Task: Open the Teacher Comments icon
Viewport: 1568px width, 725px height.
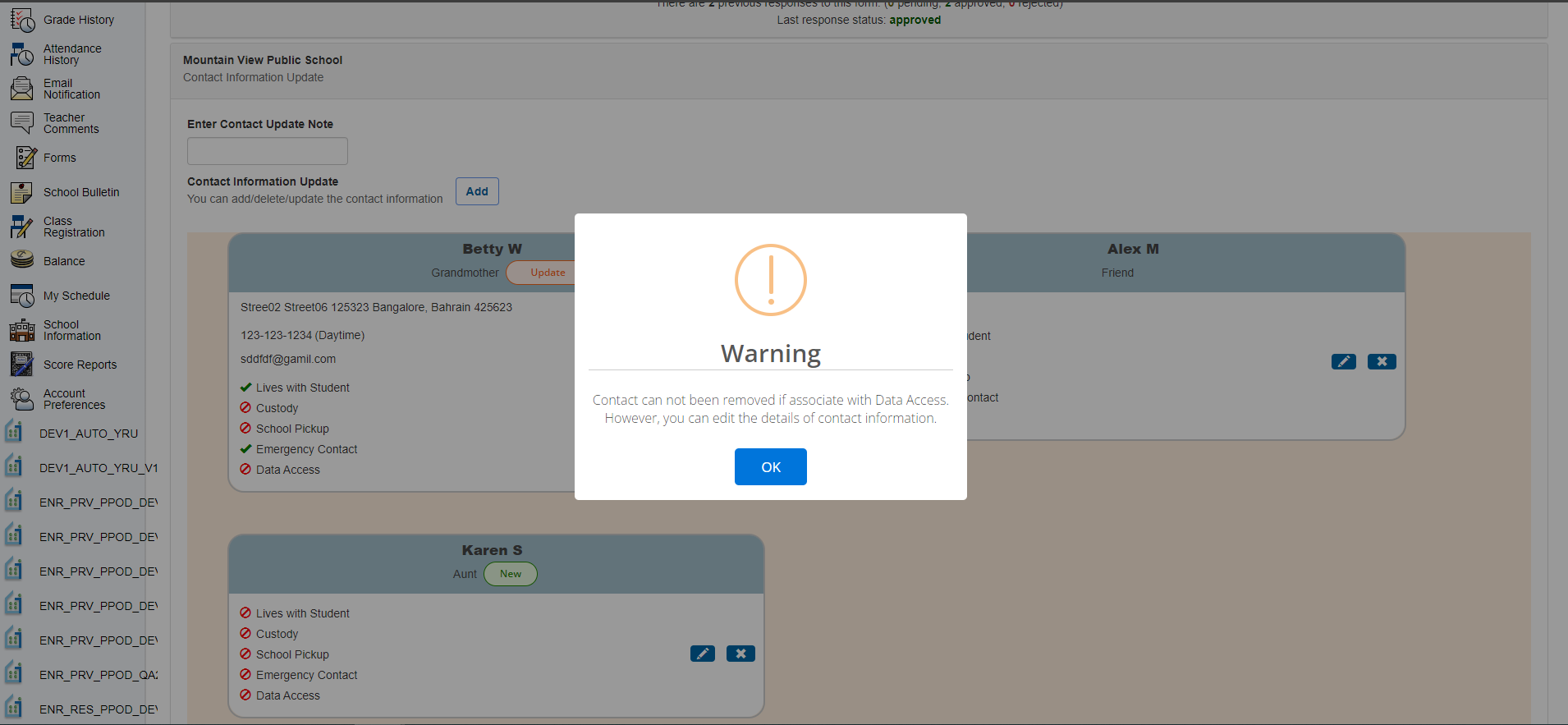Action: (22, 123)
